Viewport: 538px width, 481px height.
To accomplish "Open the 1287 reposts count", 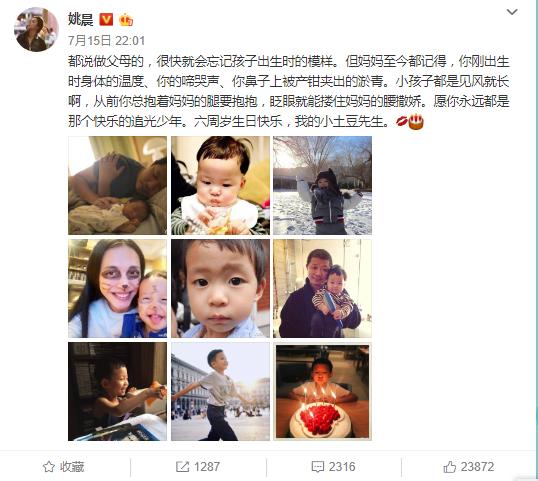I will tap(207, 467).
